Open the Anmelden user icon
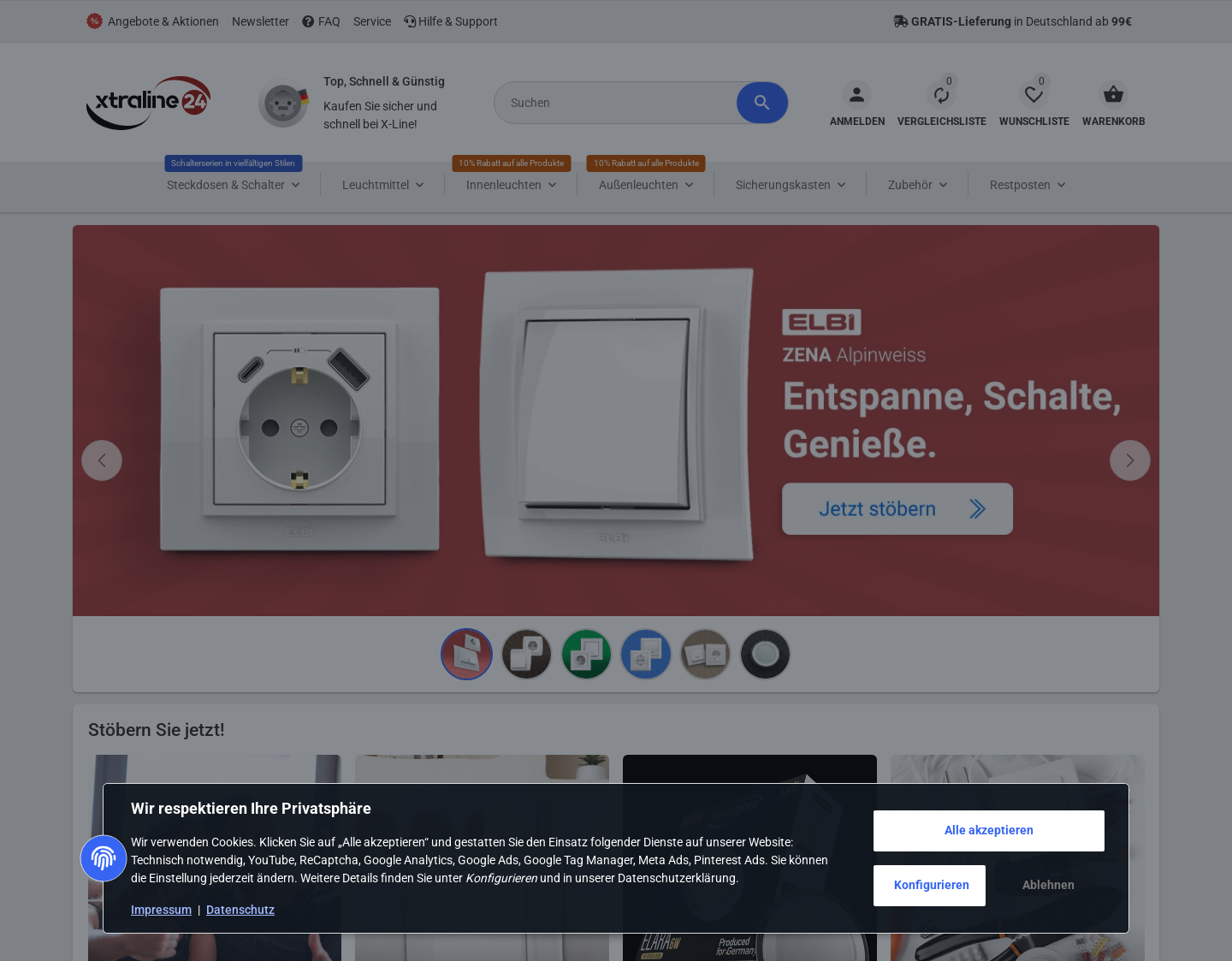The height and width of the screenshot is (961, 1232). coord(856,94)
